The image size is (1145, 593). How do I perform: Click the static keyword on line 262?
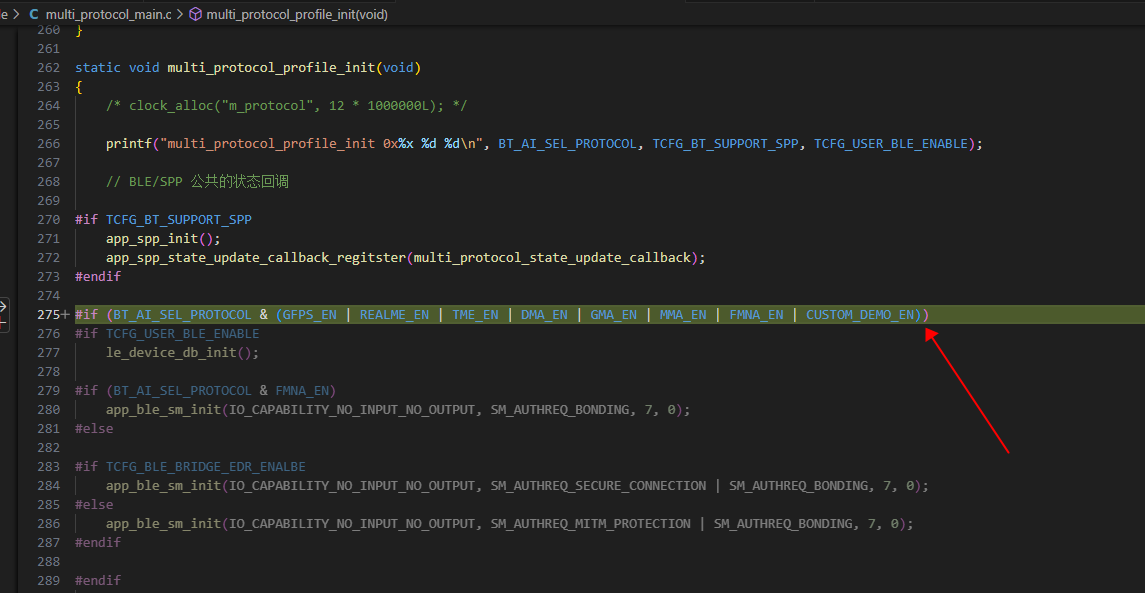(98, 68)
